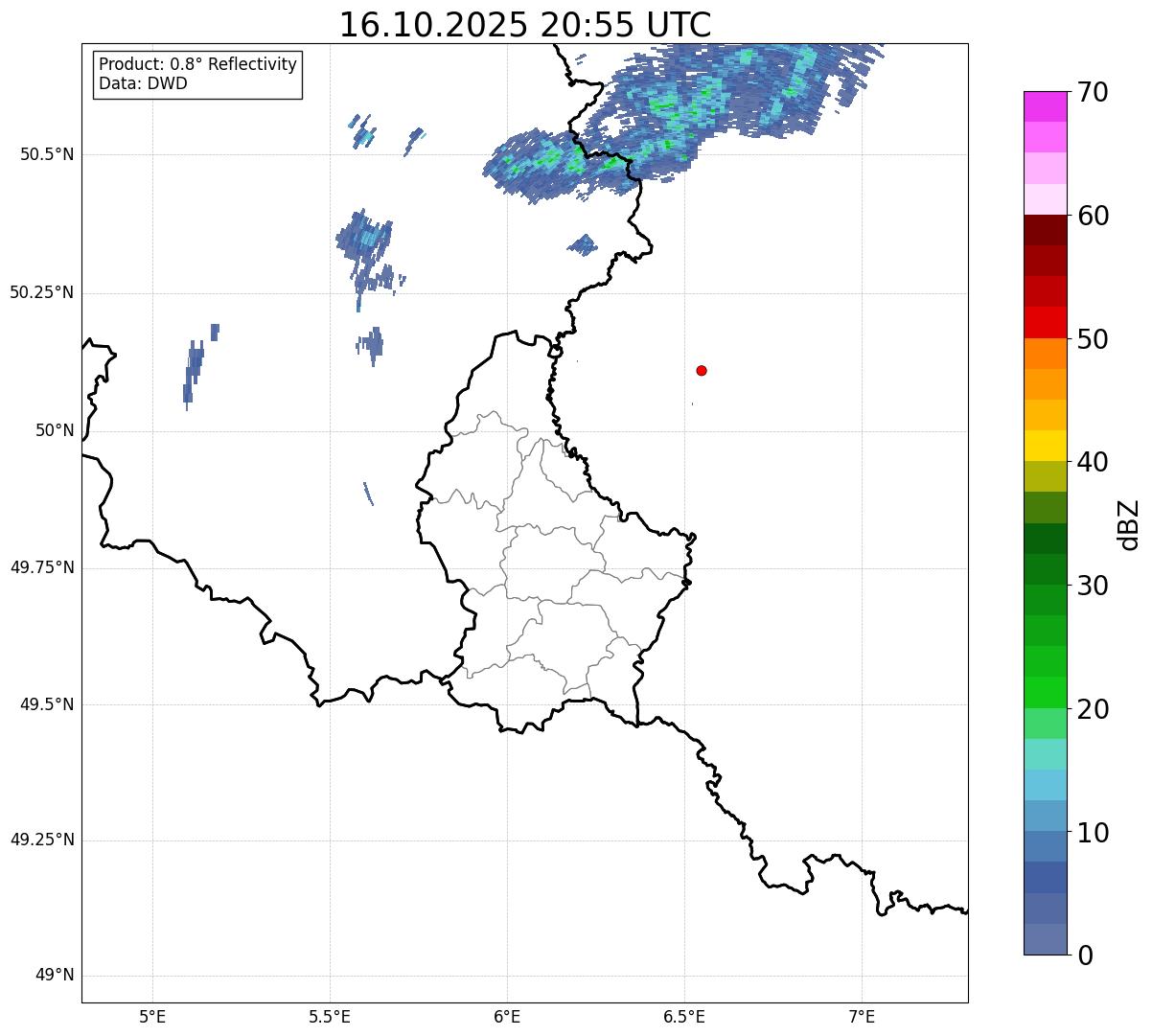
Task: Click the "6.5°E" longitude label
Action: tap(684, 1016)
